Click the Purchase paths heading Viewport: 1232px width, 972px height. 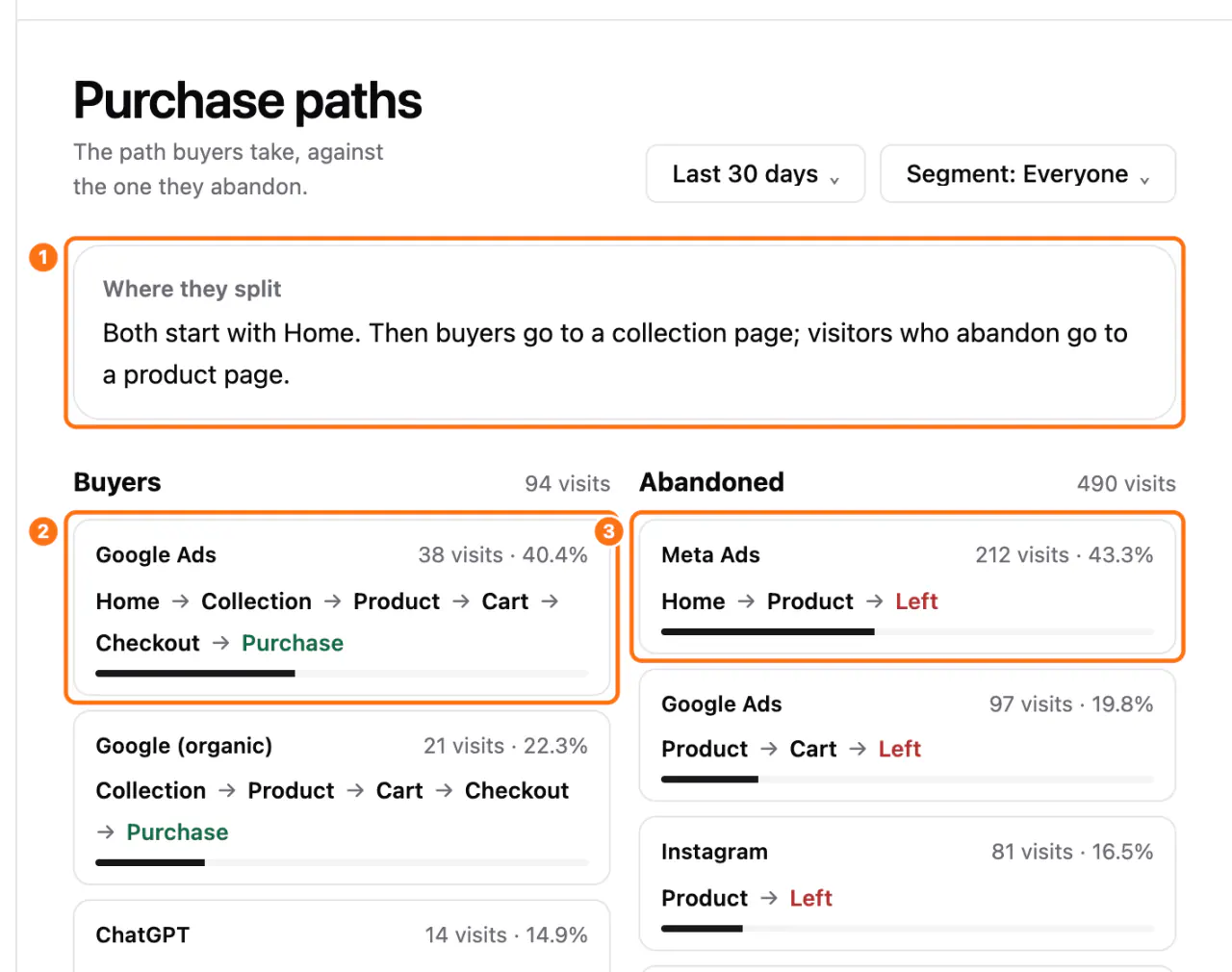click(247, 100)
